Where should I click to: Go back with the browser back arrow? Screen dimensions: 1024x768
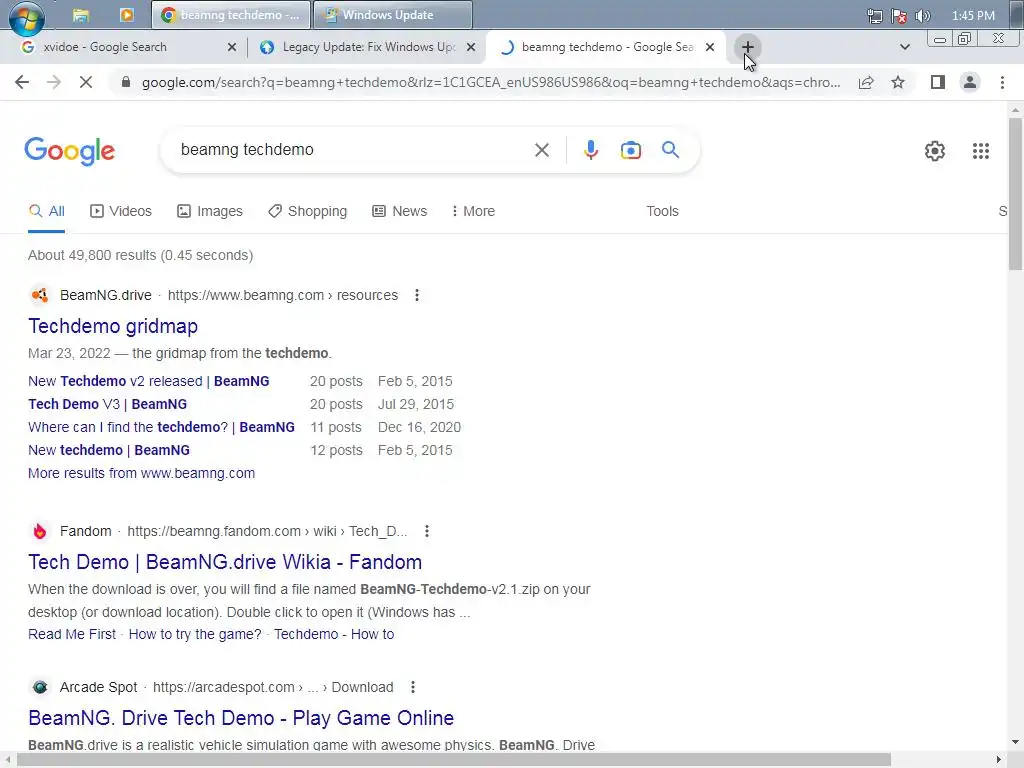pyautogui.click(x=22, y=82)
